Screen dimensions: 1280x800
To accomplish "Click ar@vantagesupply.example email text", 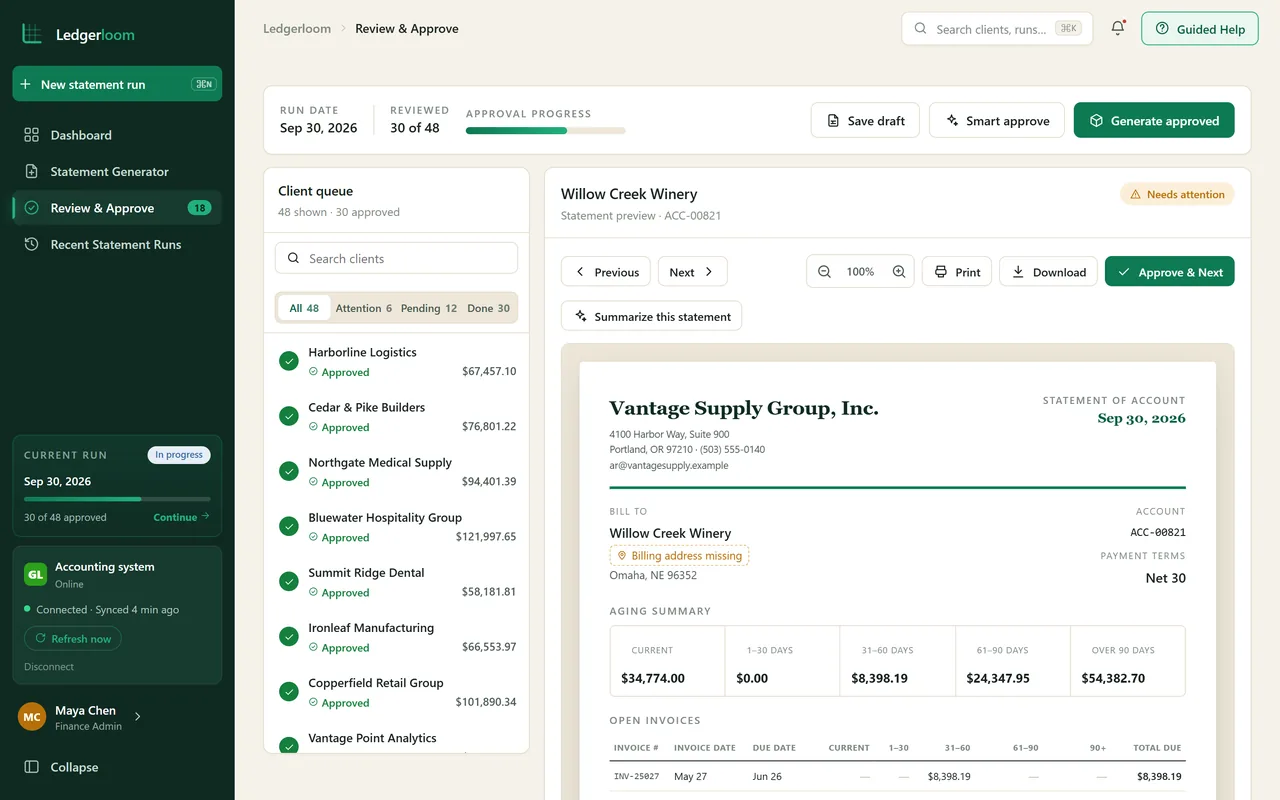I will tap(669, 465).
